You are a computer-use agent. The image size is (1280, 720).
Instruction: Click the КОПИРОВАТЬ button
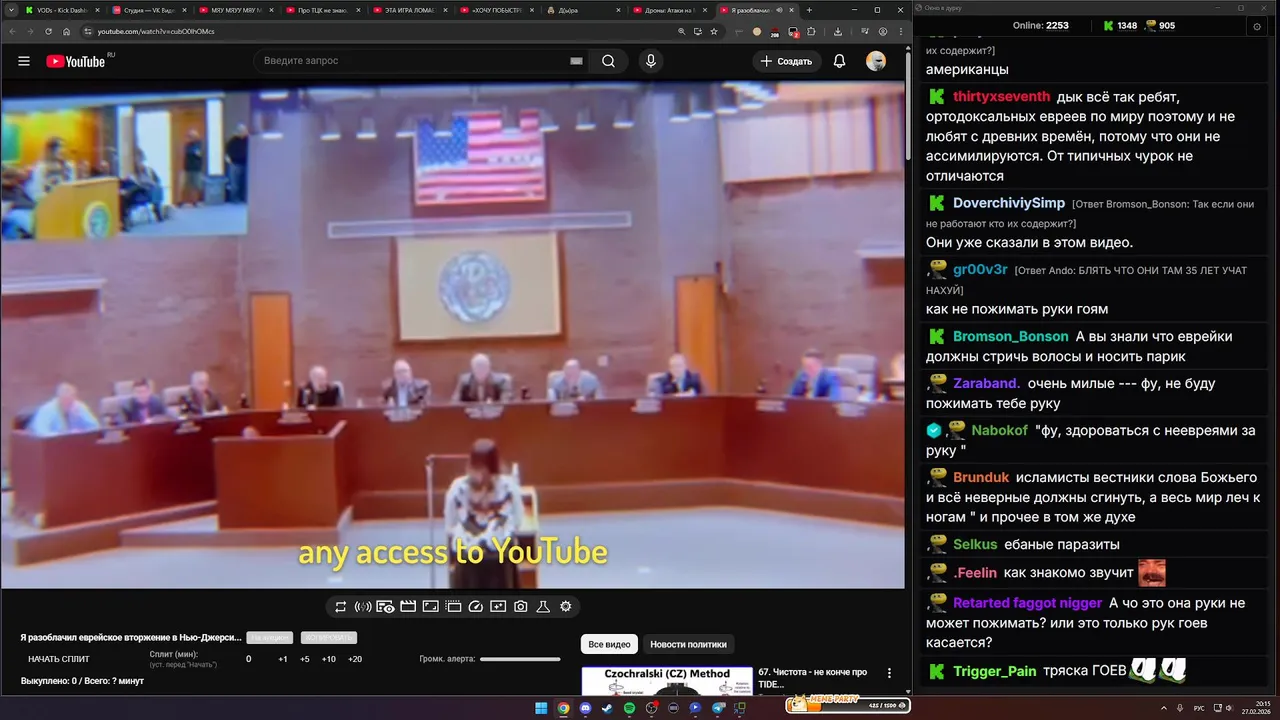[x=328, y=637]
